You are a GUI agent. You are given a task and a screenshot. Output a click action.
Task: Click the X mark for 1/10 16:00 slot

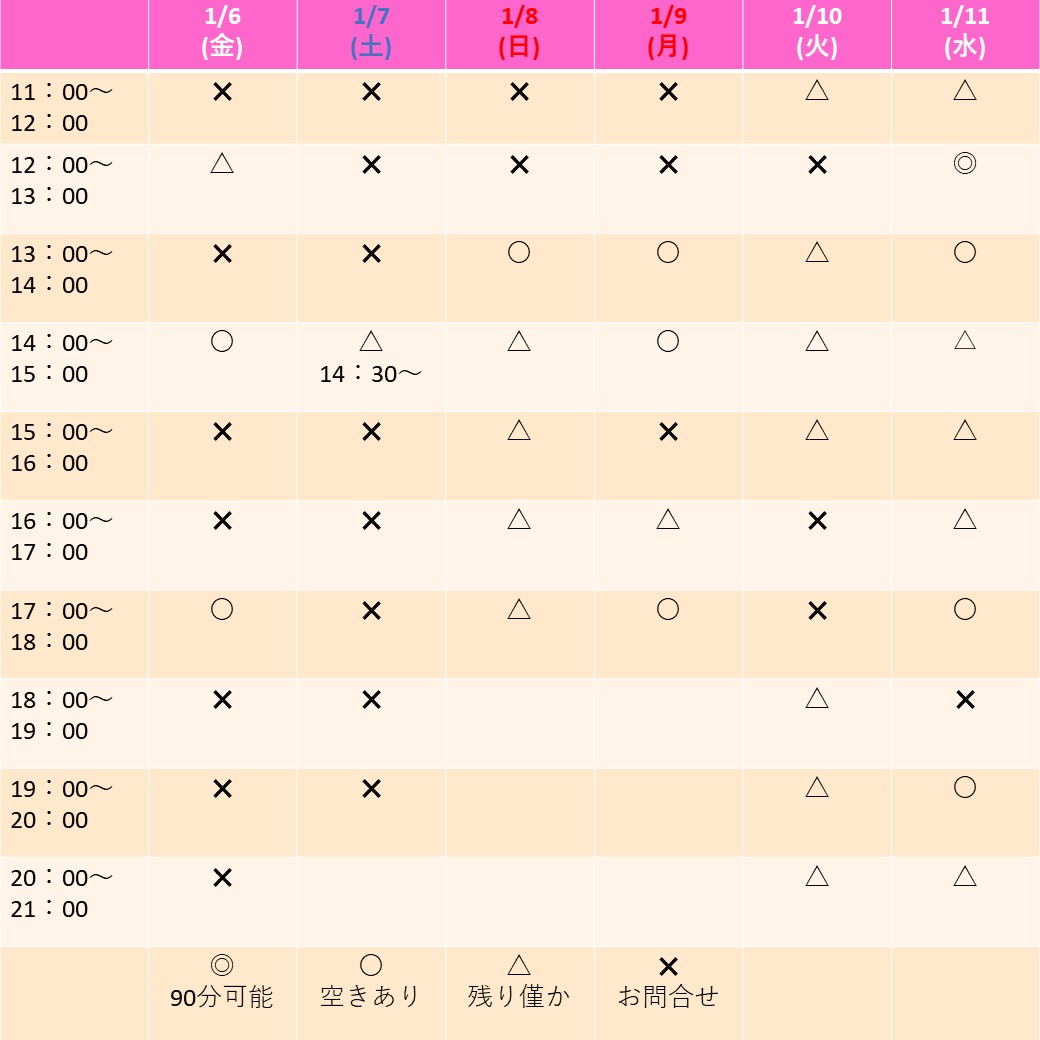click(x=817, y=521)
